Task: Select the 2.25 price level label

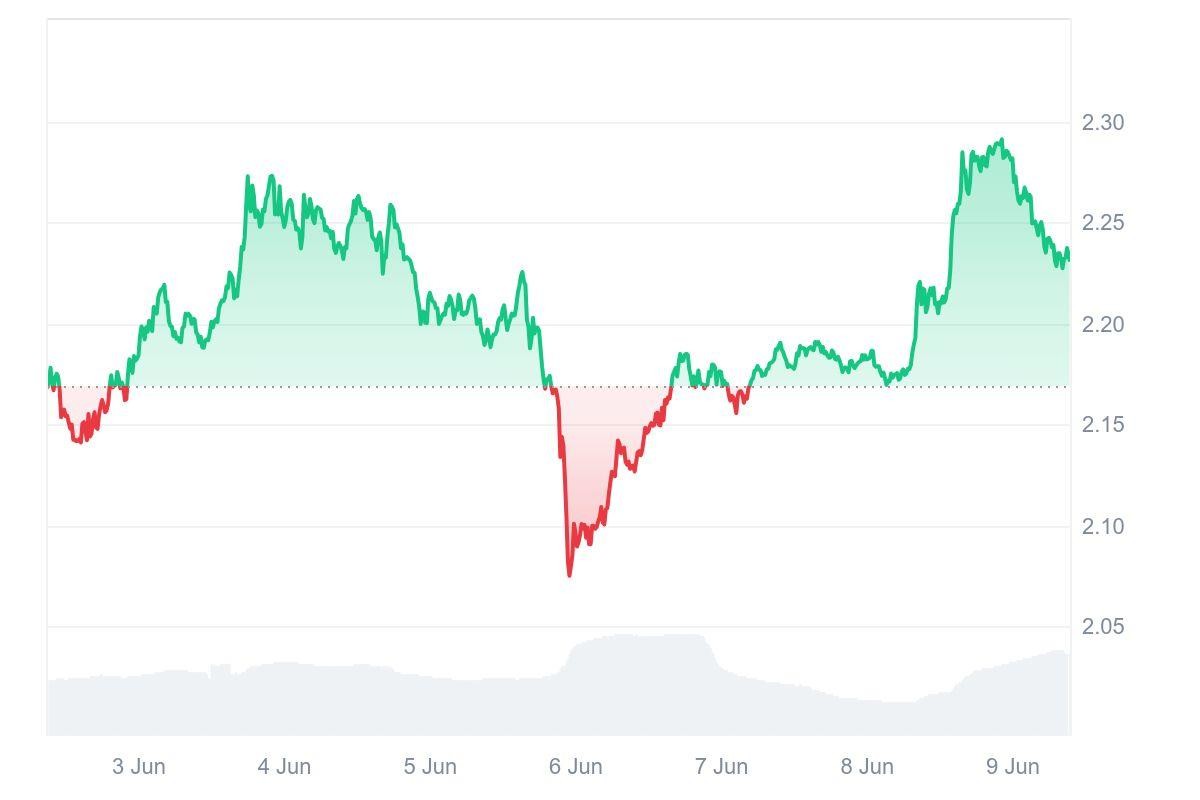Action: pyautogui.click(x=1103, y=223)
